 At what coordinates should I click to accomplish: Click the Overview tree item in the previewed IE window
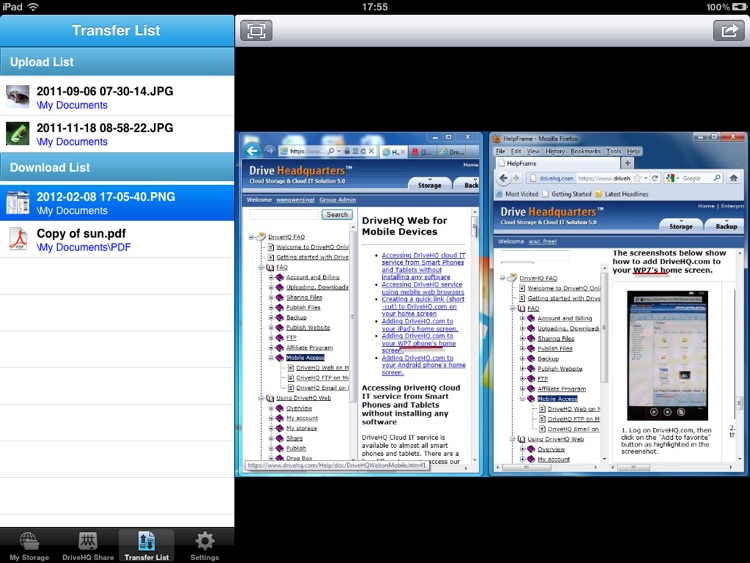click(299, 408)
